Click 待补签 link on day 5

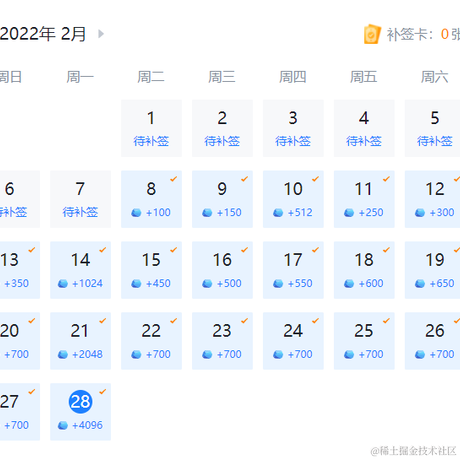pyautogui.click(x=435, y=141)
